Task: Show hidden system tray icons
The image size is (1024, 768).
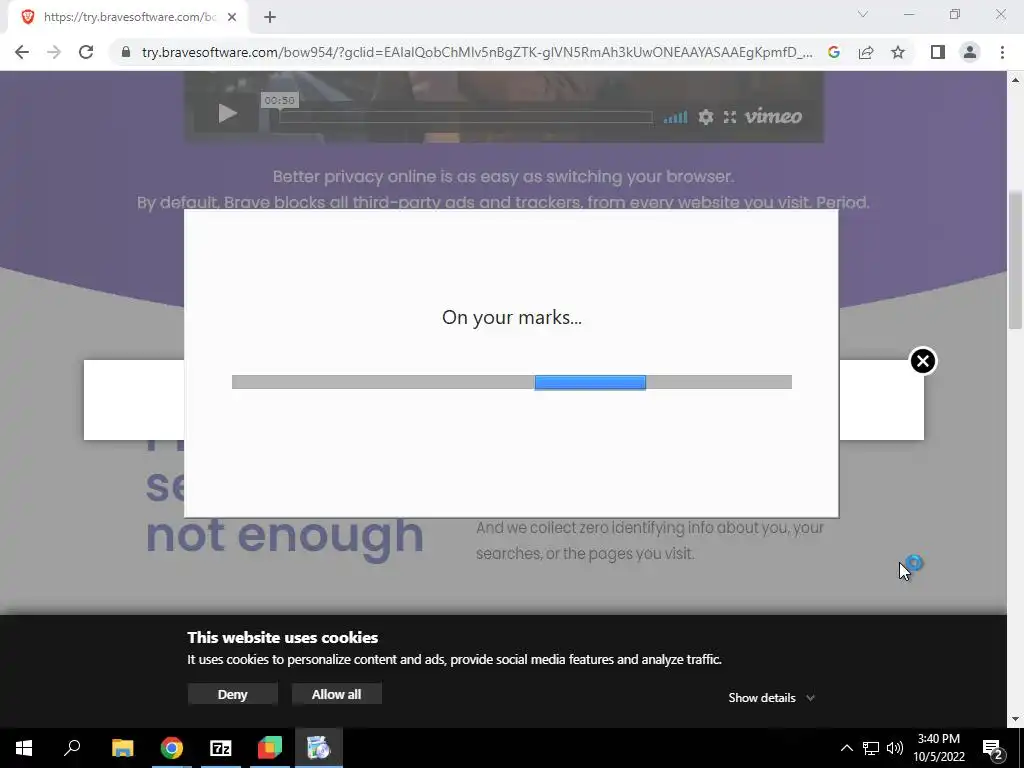Action: tap(846, 748)
